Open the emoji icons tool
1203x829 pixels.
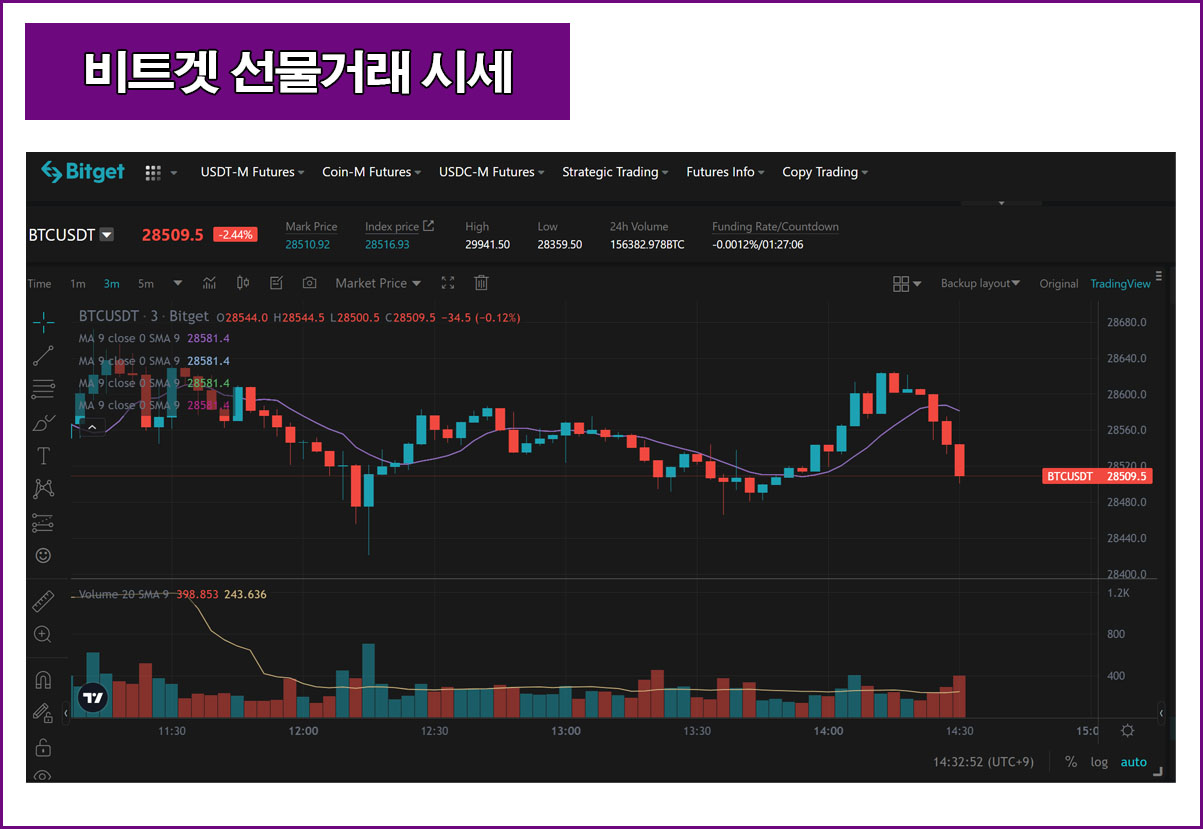pyautogui.click(x=43, y=555)
